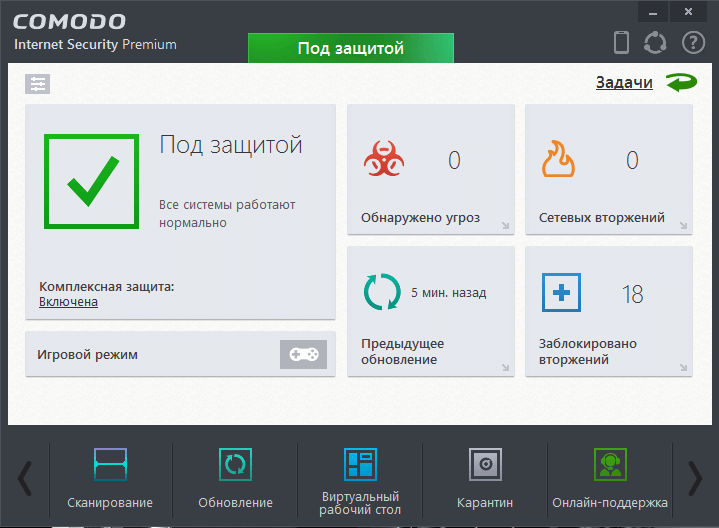Image resolution: width=719 pixels, height=528 pixels.
Task: Click the blocked intrusions count 18
Action: (632, 294)
